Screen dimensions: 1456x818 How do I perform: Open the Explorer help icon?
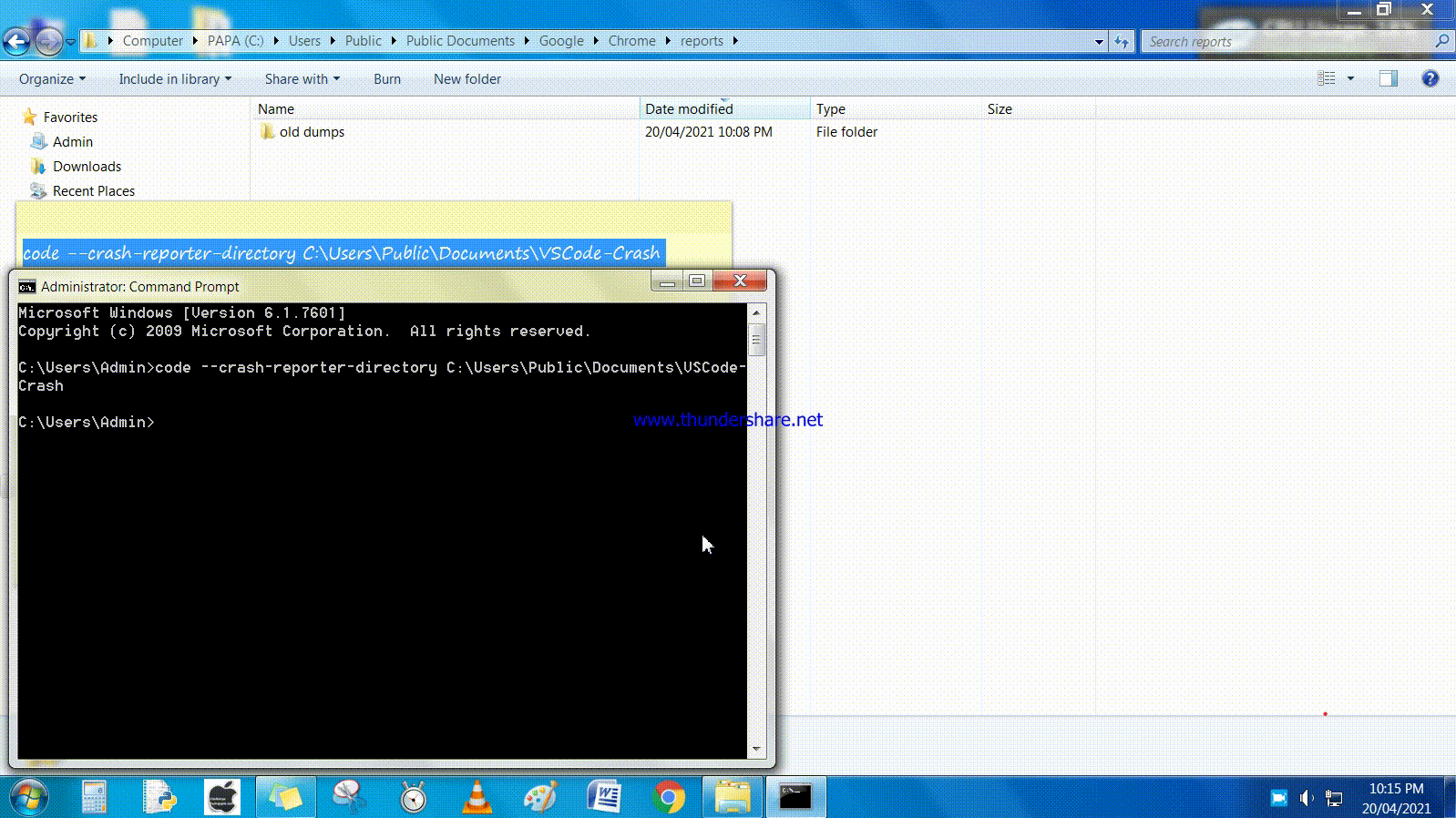click(x=1430, y=78)
